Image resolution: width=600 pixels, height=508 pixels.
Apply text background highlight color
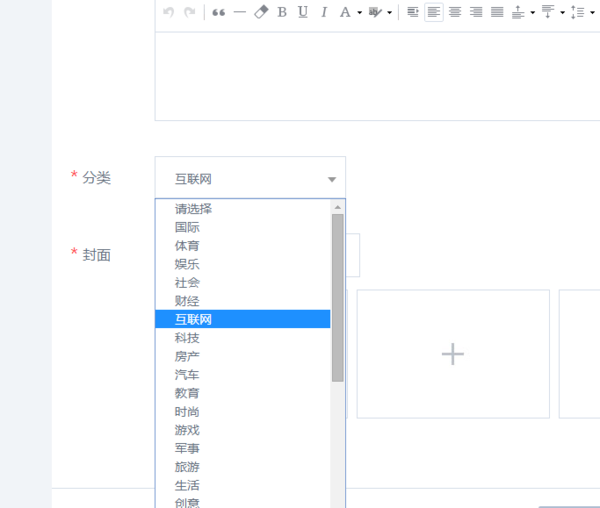point(375,12)
